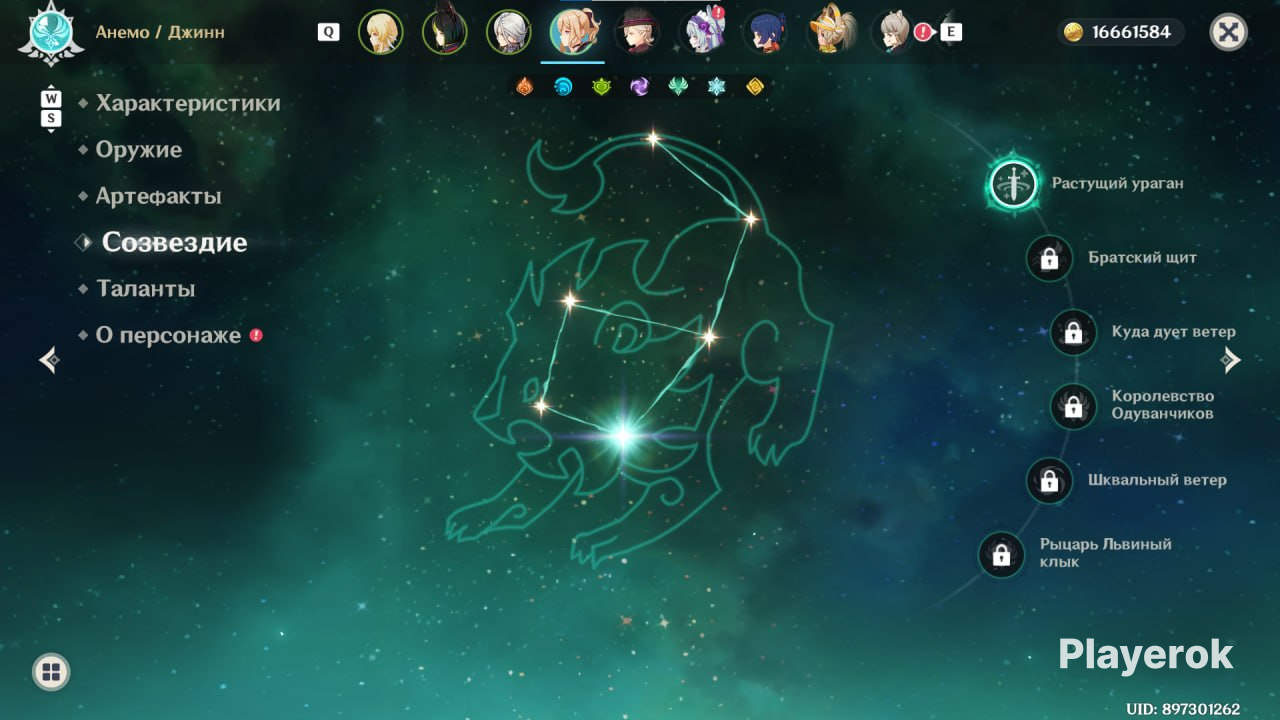Filter characters by the yellow Geo icon
Screen dimensions: 1280x720
(x=755, y=87)
